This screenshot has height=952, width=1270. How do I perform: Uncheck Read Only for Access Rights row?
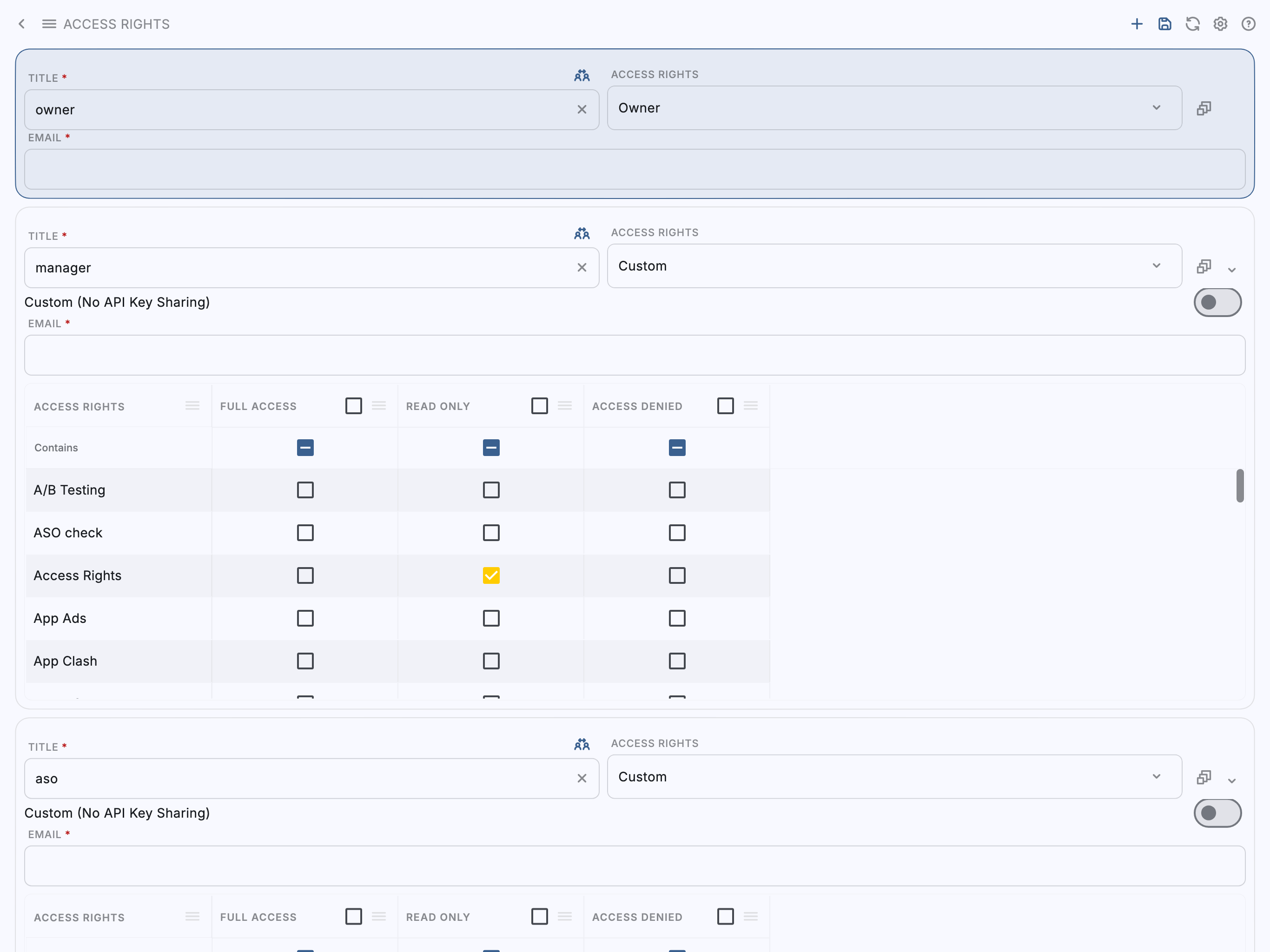[x=491, y=575]
